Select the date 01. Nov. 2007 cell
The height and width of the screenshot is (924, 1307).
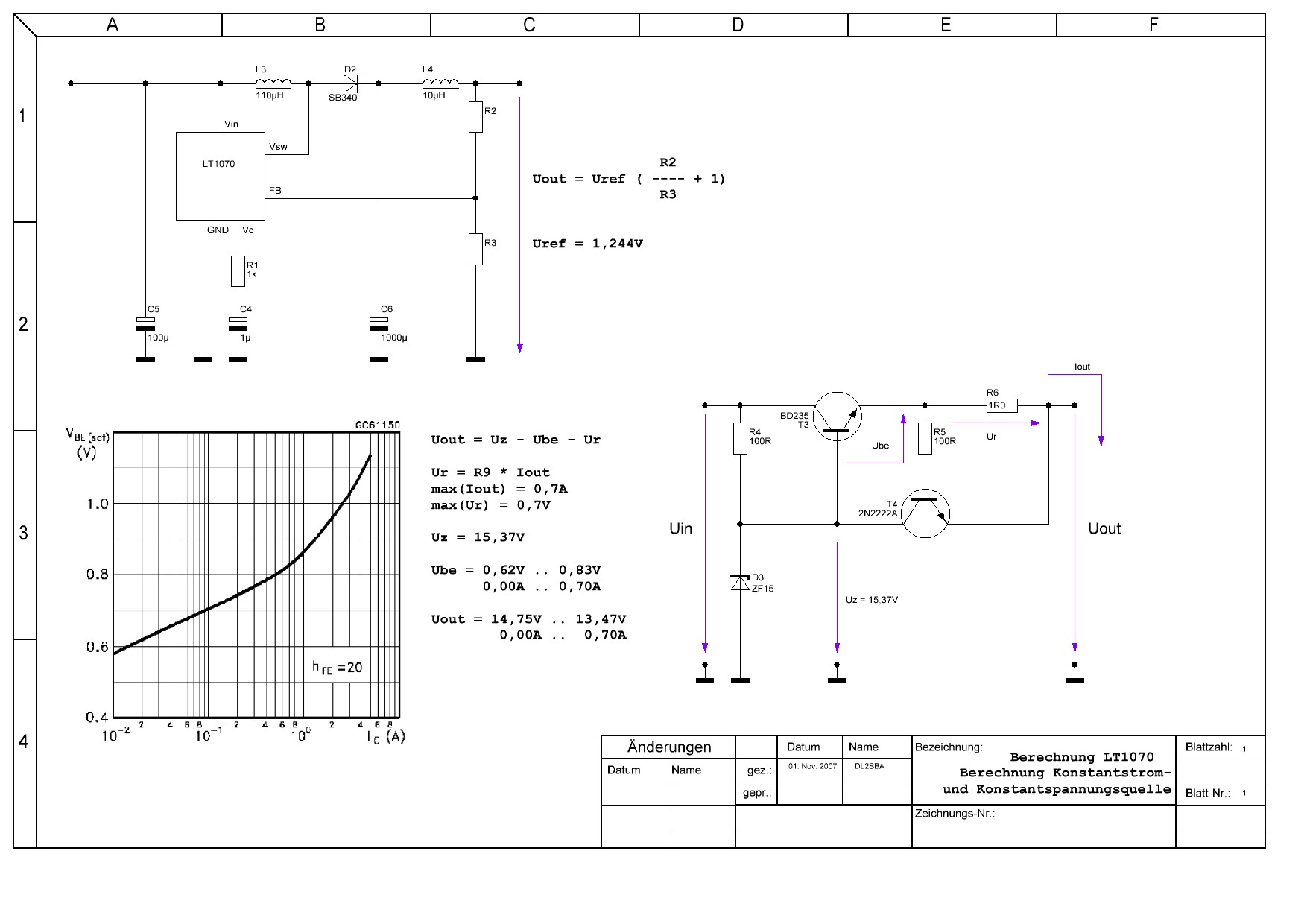tap(812, 766)
